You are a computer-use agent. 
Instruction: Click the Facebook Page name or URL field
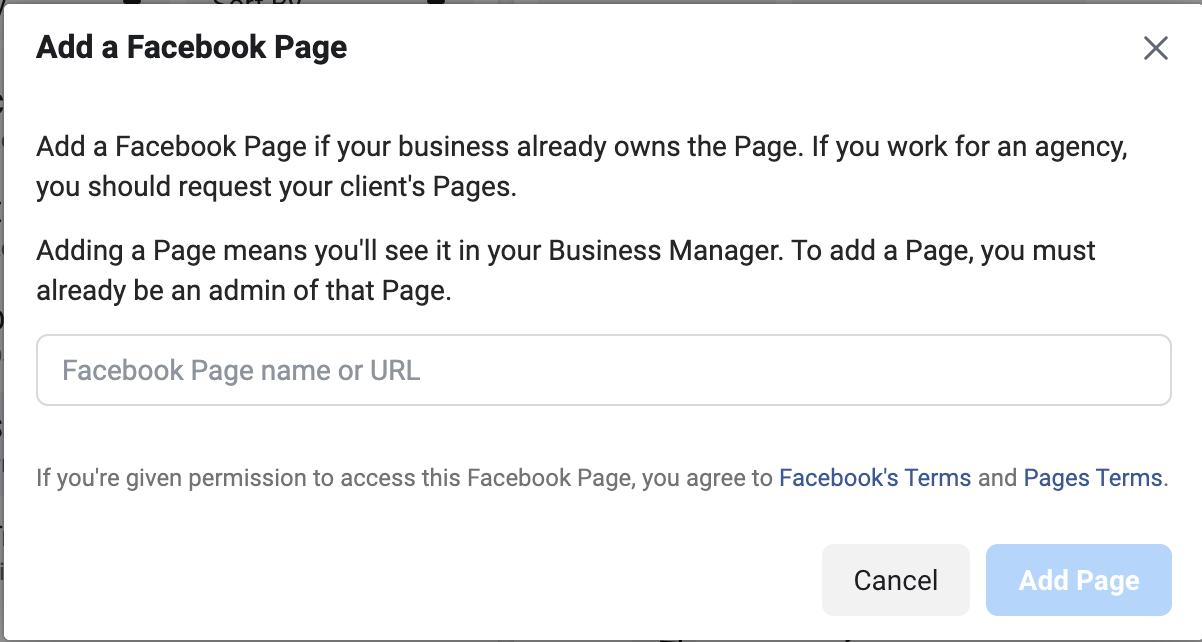603,370
